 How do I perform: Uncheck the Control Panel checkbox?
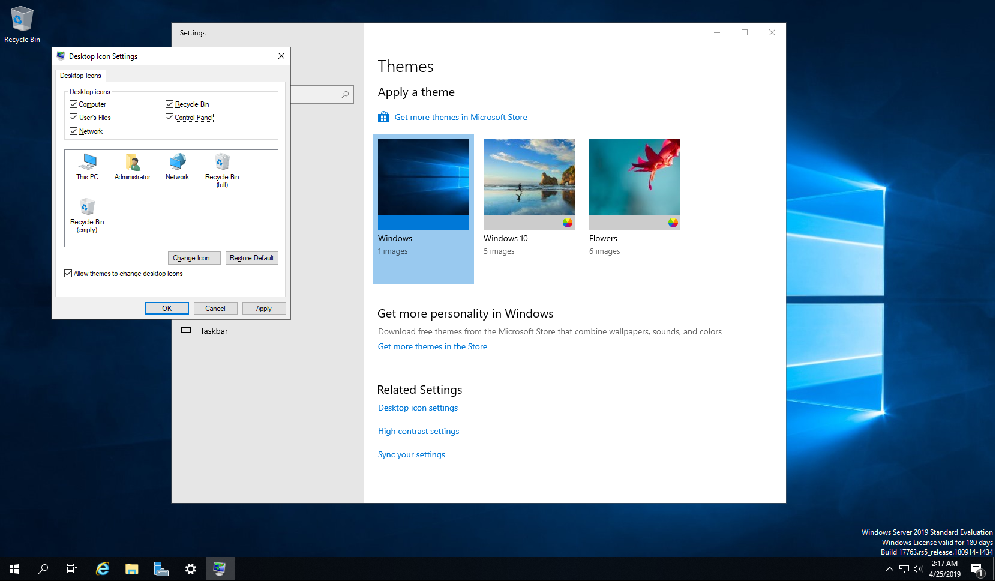coord(167,117)
